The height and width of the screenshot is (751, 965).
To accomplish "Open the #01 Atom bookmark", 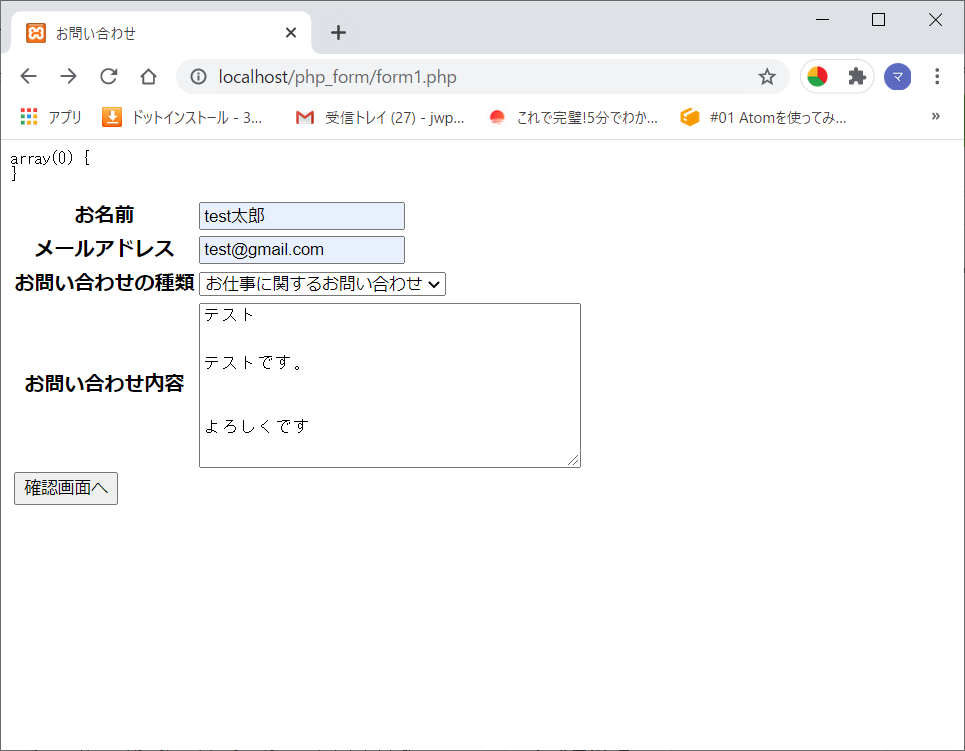I will pyautogui.click(x=764, y=117).
